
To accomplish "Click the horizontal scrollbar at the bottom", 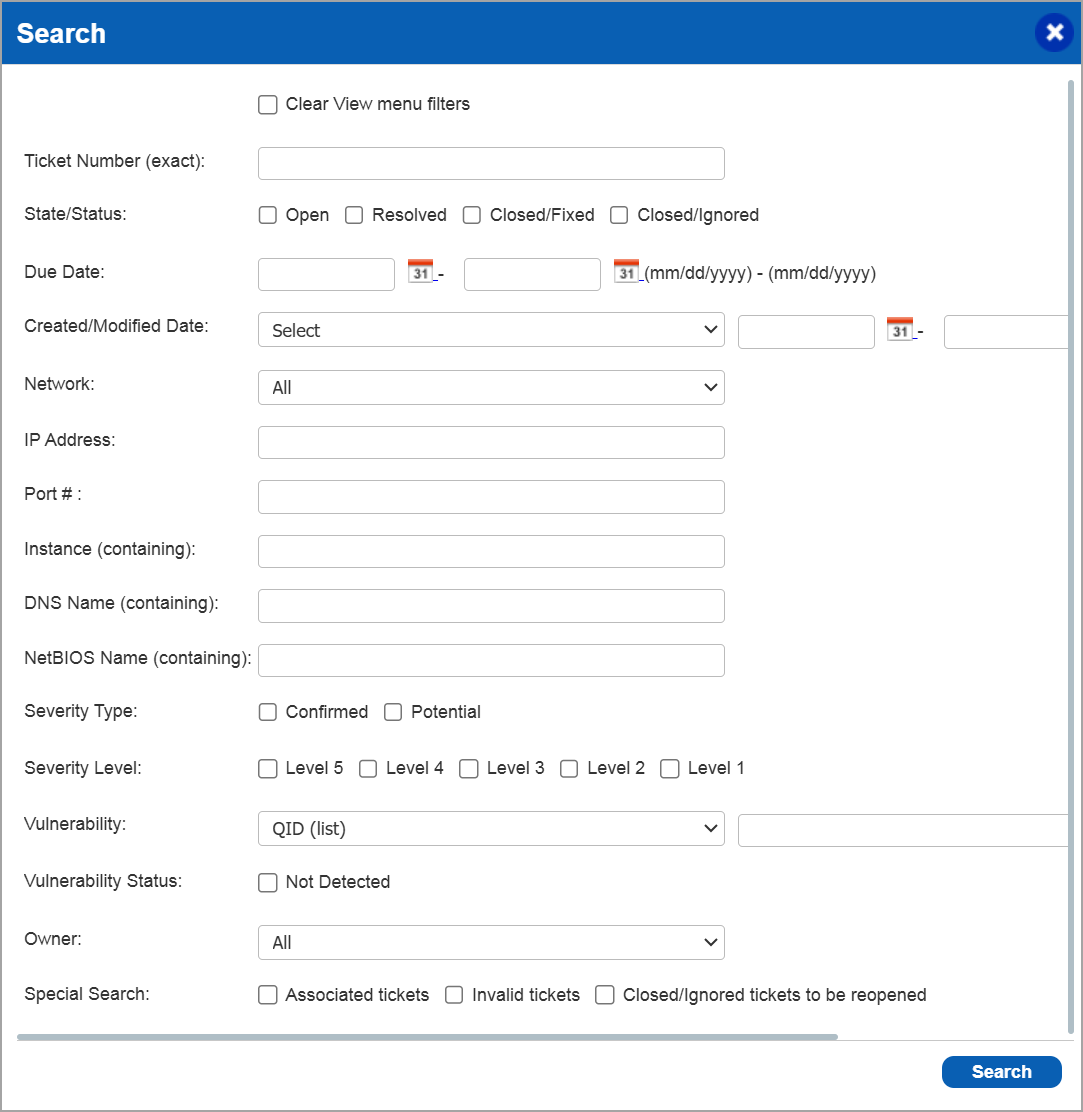I will (427, 1037).
